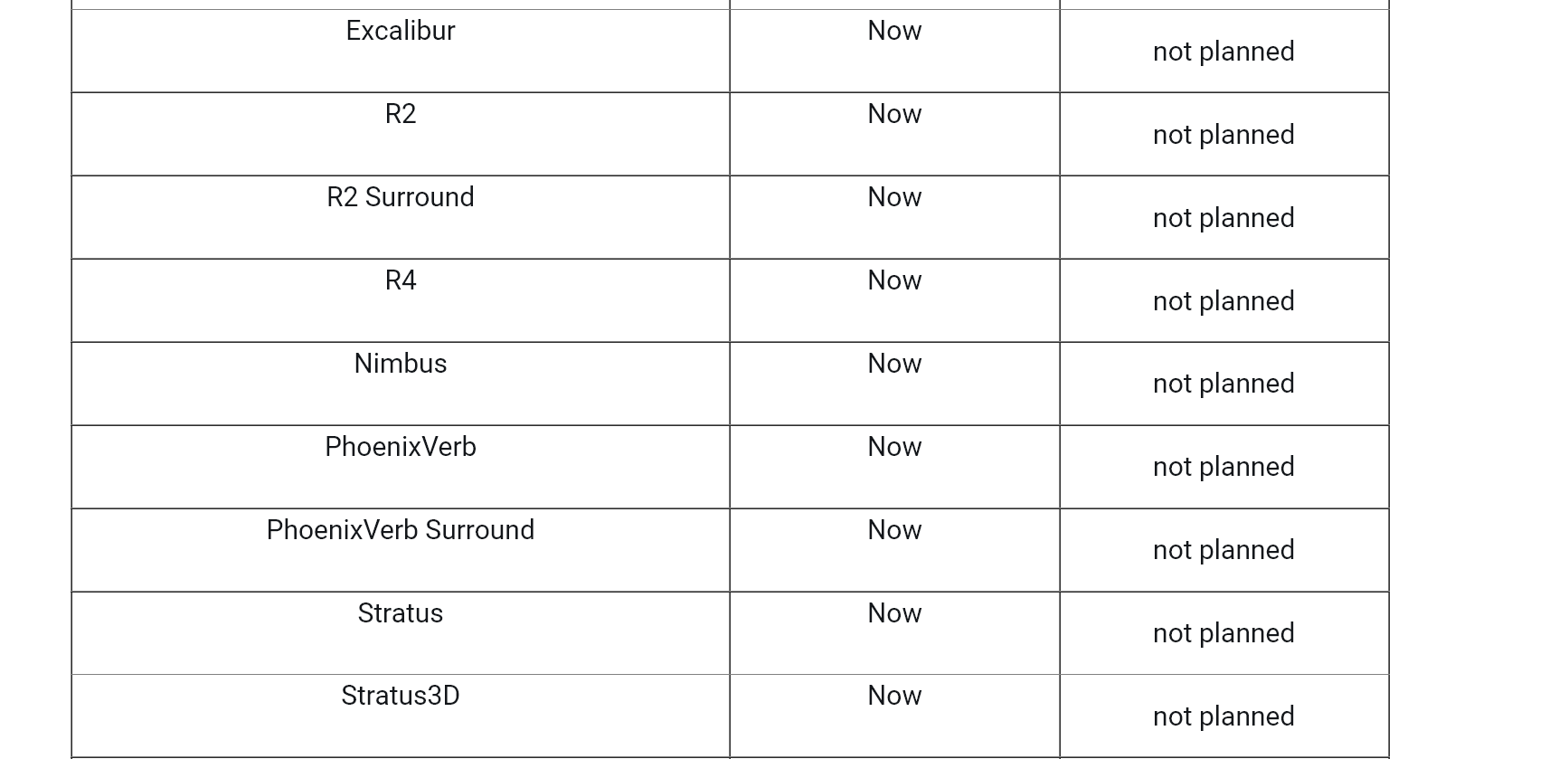Image resolution: width=1568 pixels, height=759 pixels.
Task: Click 'Now' in the Excalibur row
Action: coord(894,31)
